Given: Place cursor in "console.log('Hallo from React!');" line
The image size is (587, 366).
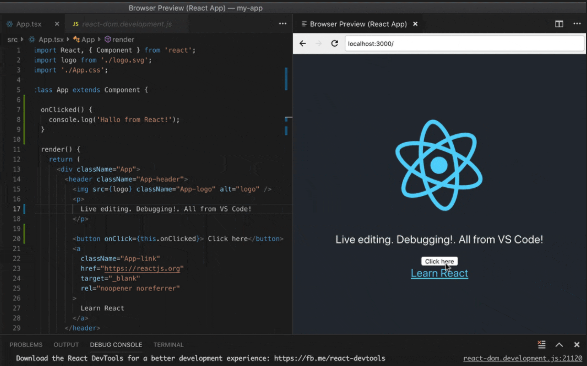Looking at the screenshot, I should click(114, 120).
